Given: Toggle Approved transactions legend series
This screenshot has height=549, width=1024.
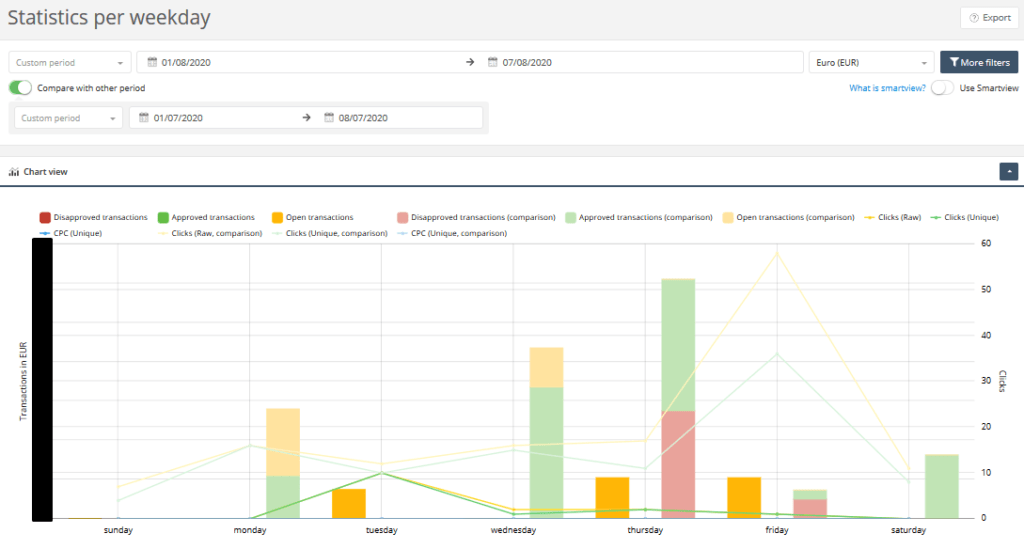Looking at the screenshot, I should coord(206,217).
